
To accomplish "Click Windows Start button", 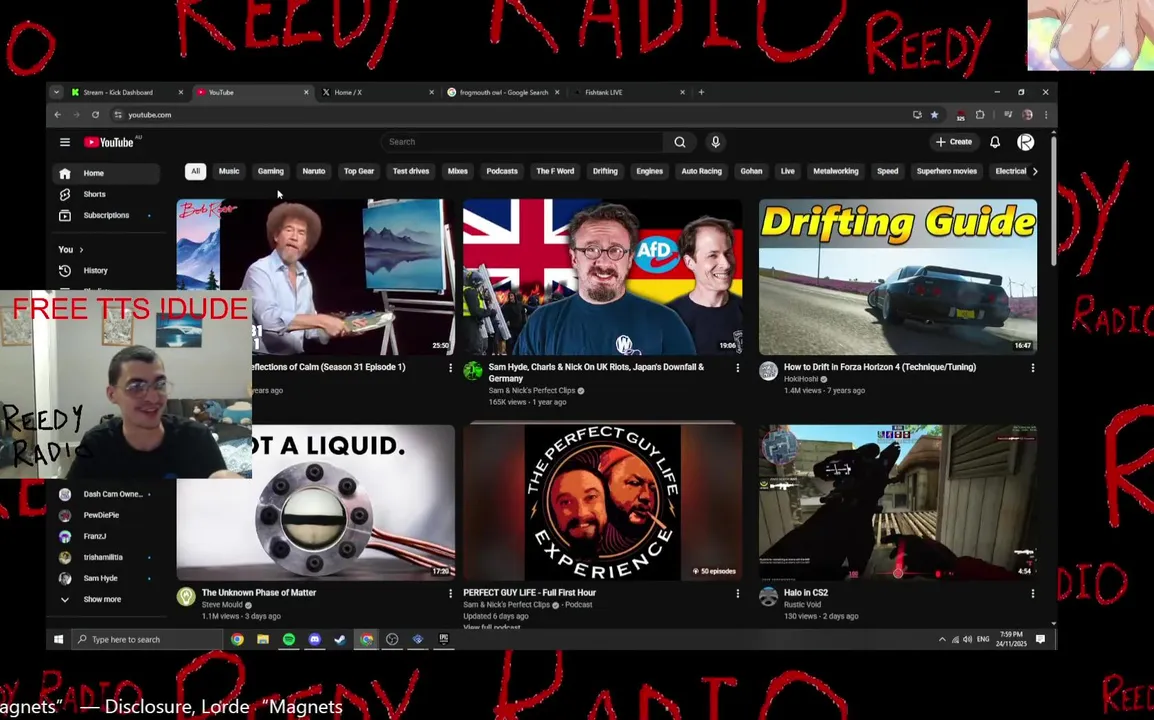I will point(59,639).
